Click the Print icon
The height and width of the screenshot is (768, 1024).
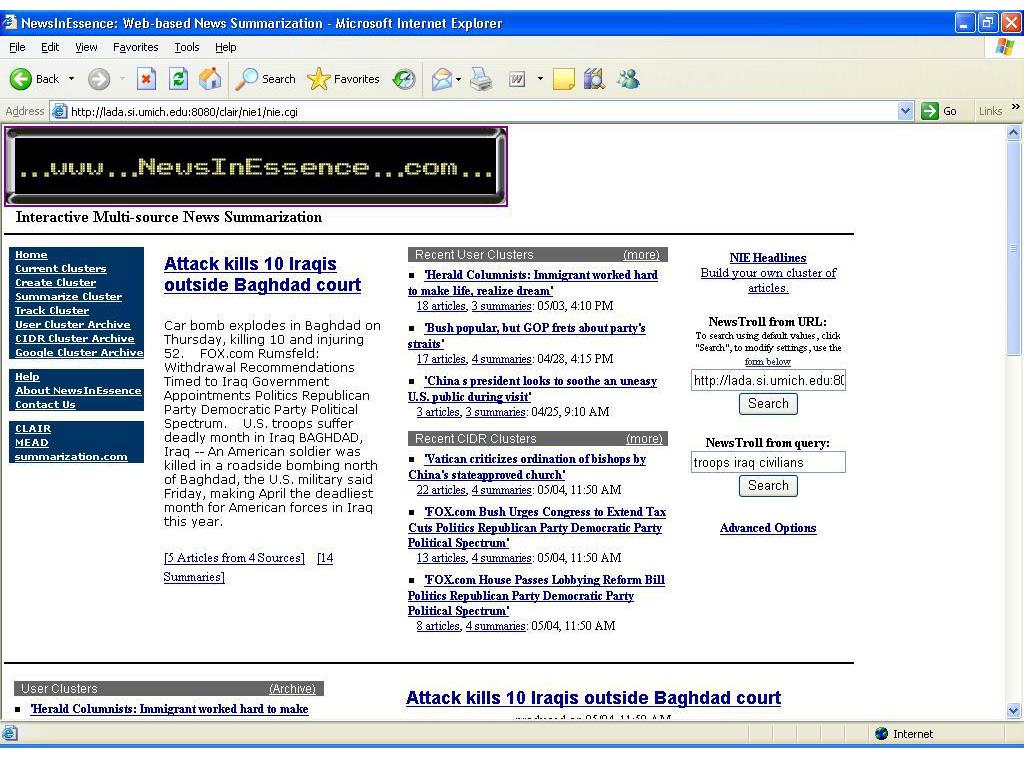(x=481, y=79)
